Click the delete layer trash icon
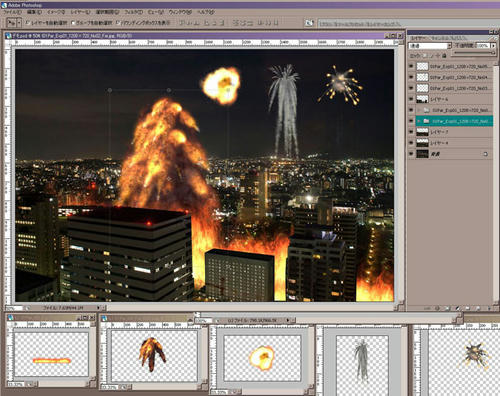Image resolution: width=500 pixels, height=396 pixels. [489, 308]
